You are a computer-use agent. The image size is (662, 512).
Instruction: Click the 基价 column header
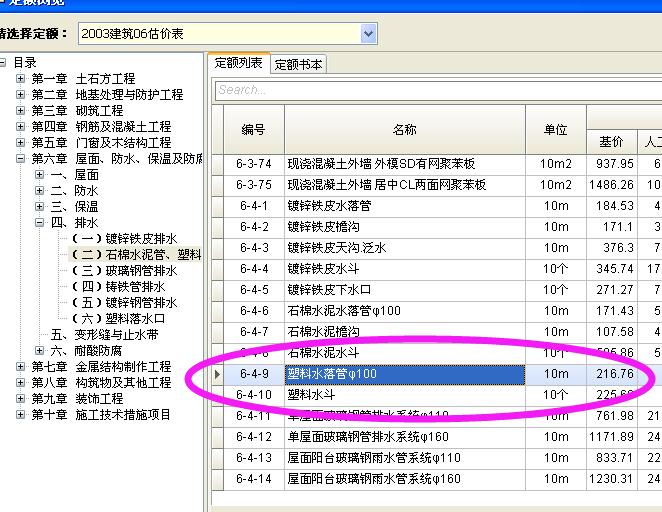(x=611, y=142)
